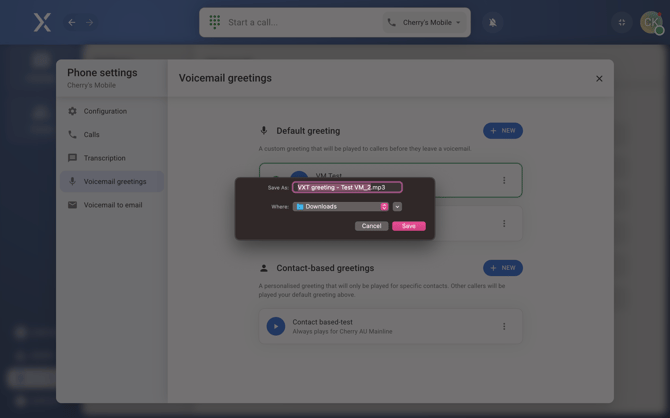Open options menu for VM Test greeting
Viewport: 670px width, 418px height.
coord(504,181)
